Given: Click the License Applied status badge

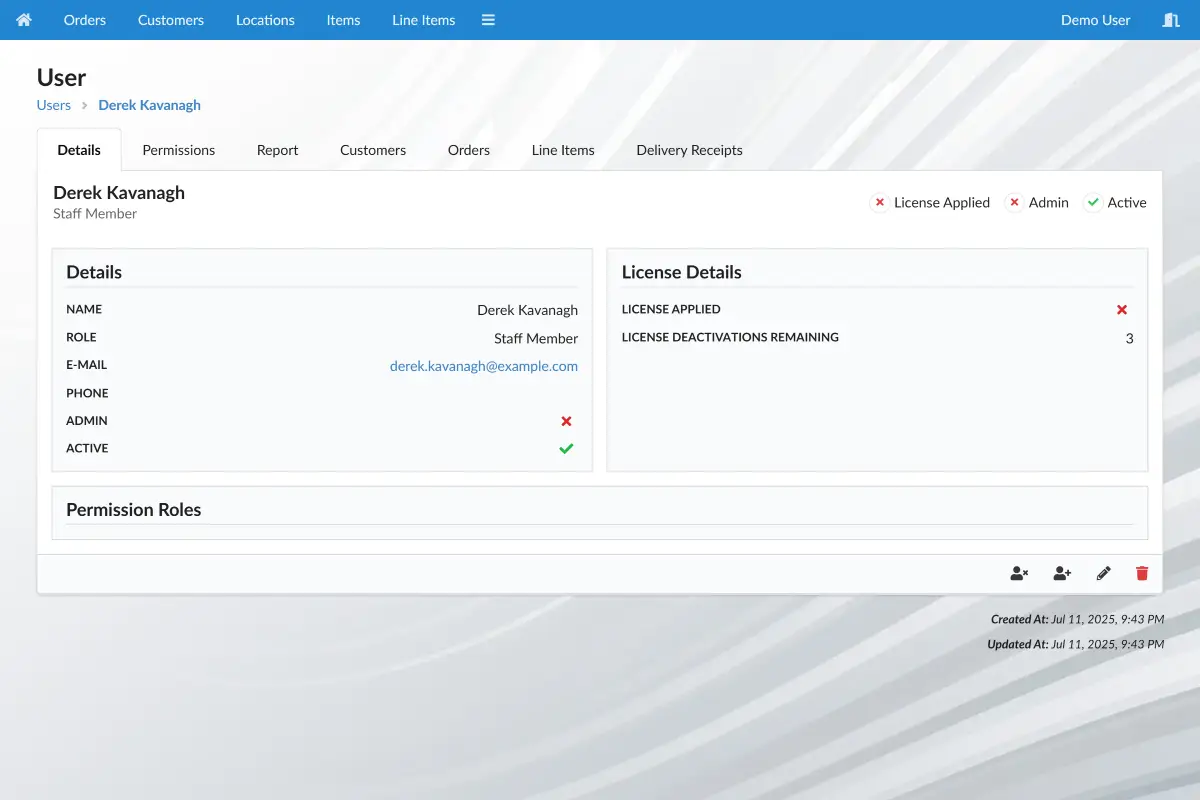Looking at the screenshot, I should point(930,203).
